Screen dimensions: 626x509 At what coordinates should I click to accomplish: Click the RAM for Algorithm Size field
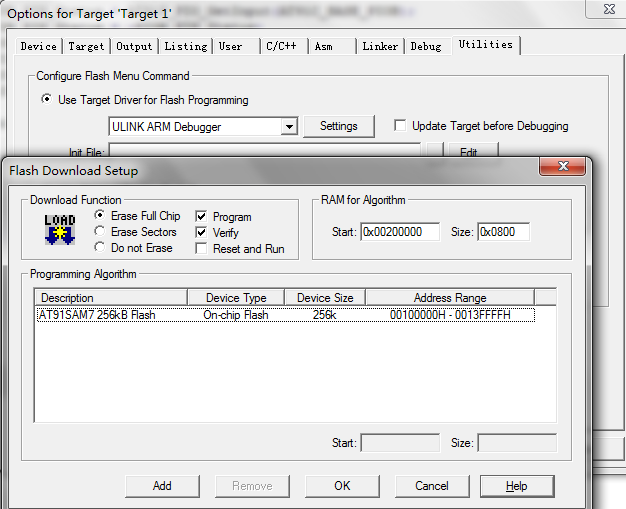pos(504,232)
